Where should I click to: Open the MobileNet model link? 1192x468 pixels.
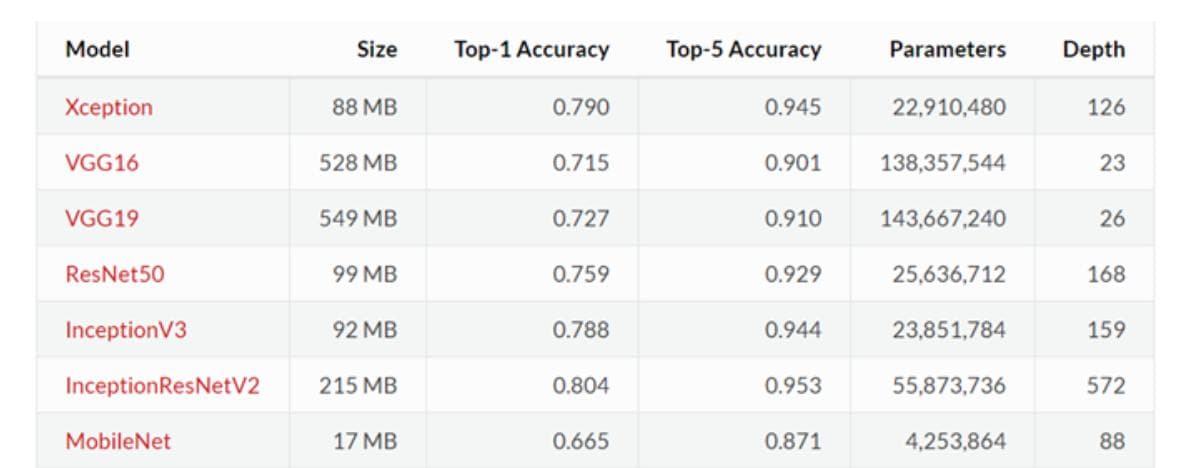click(119, 441)
